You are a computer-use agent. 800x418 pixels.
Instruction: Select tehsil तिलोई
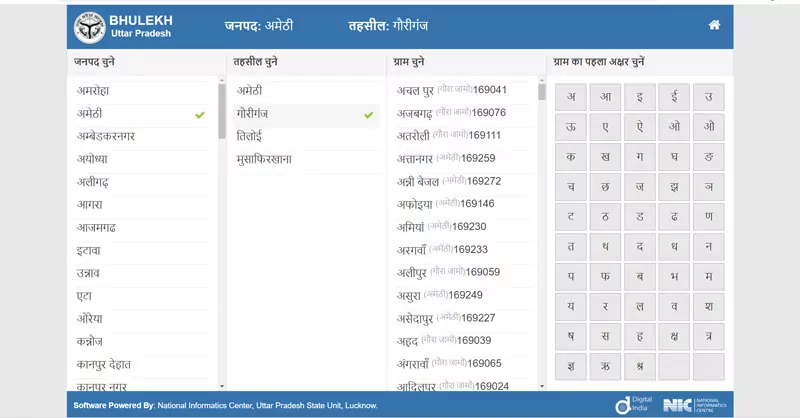(x=307, y=136)
